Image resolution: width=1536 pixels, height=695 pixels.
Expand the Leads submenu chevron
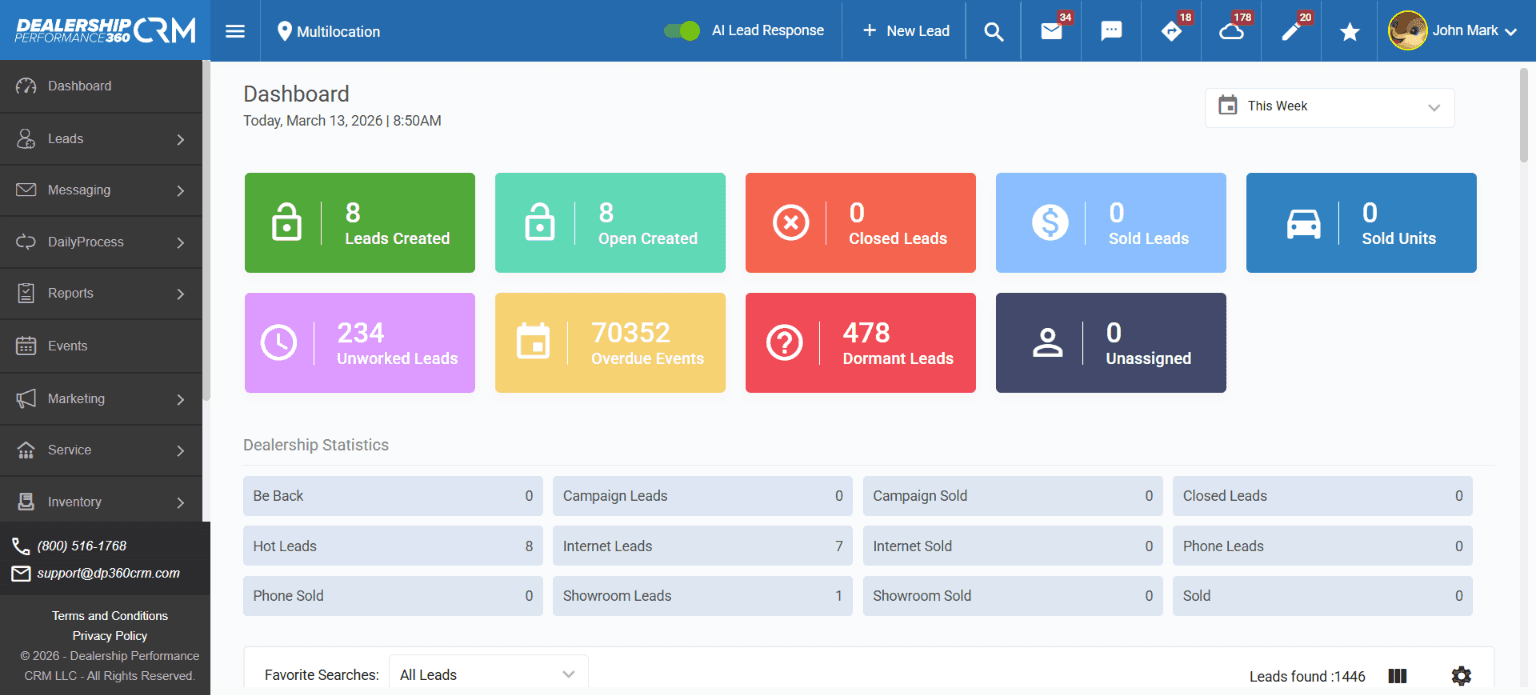pyautogui.click(x=181, y=140)
